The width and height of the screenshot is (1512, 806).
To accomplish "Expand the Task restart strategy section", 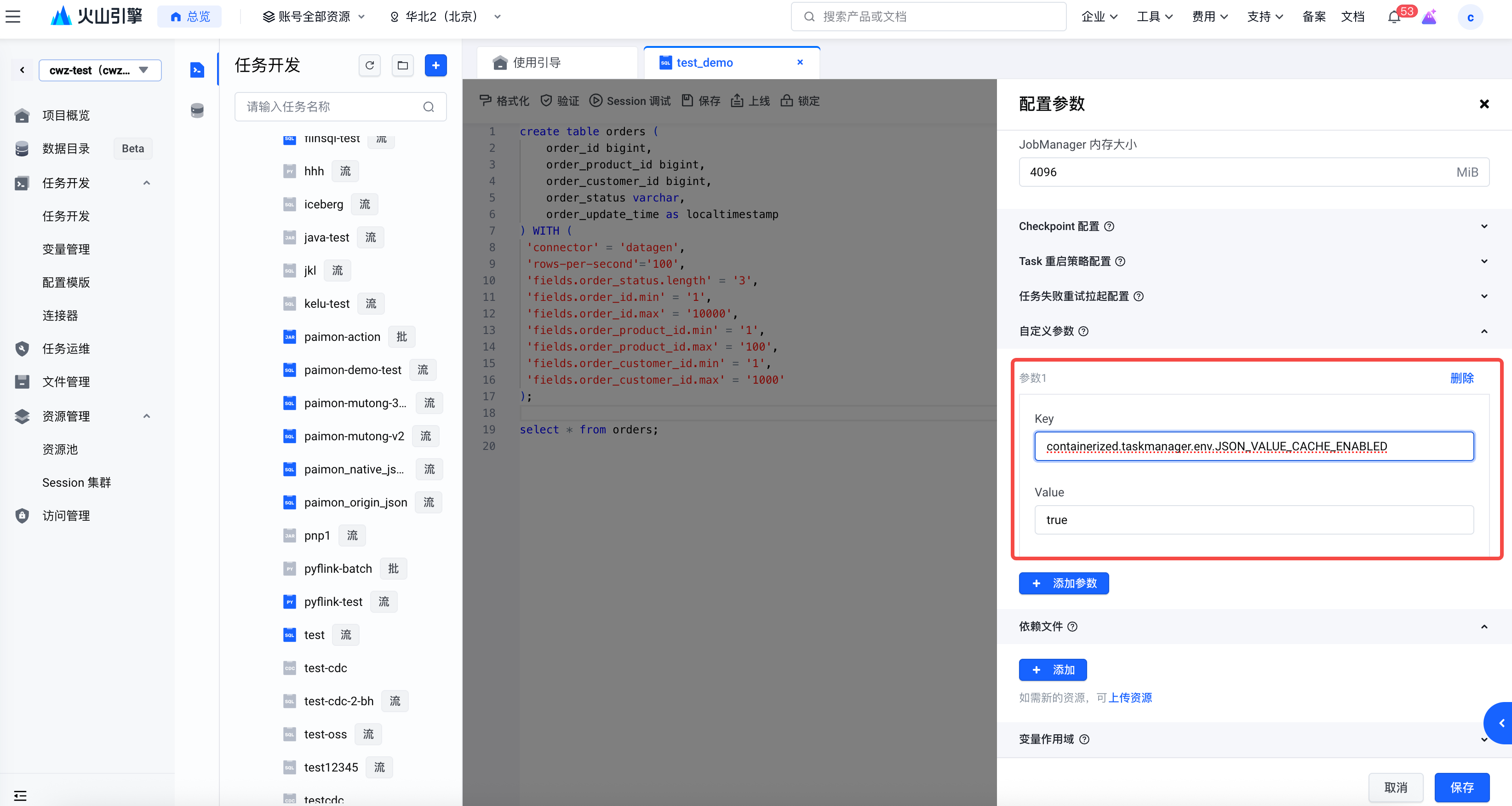I will (x=1484, y=261).
